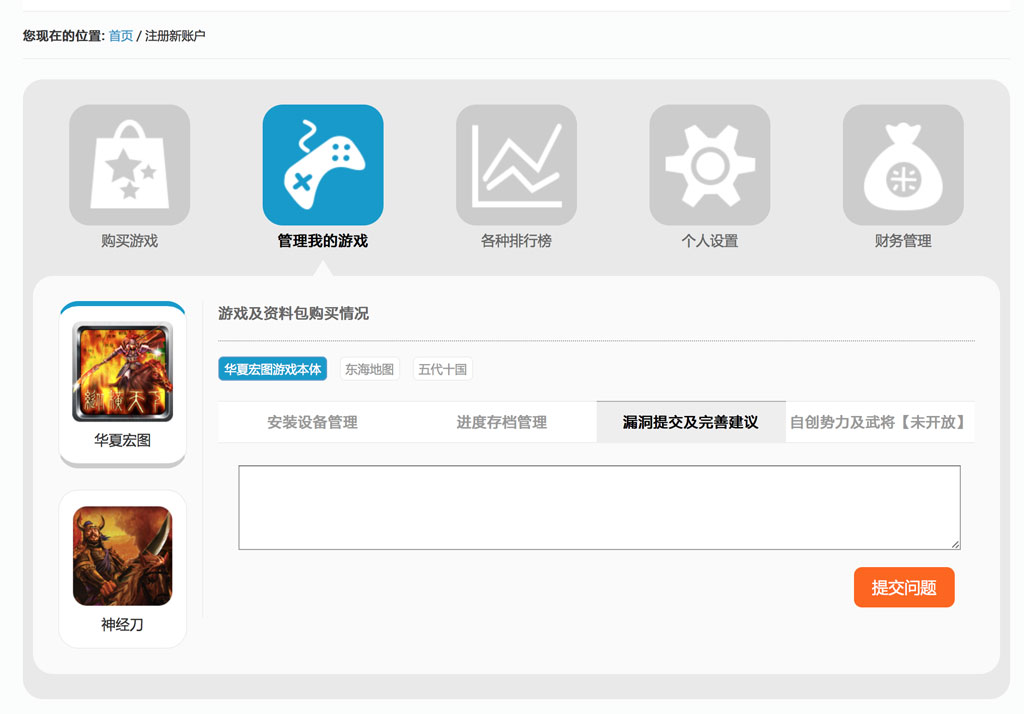This screenshot has height=714, width=1024.
Task: Click the 财务管理 text label
Action: pos(903,241)
